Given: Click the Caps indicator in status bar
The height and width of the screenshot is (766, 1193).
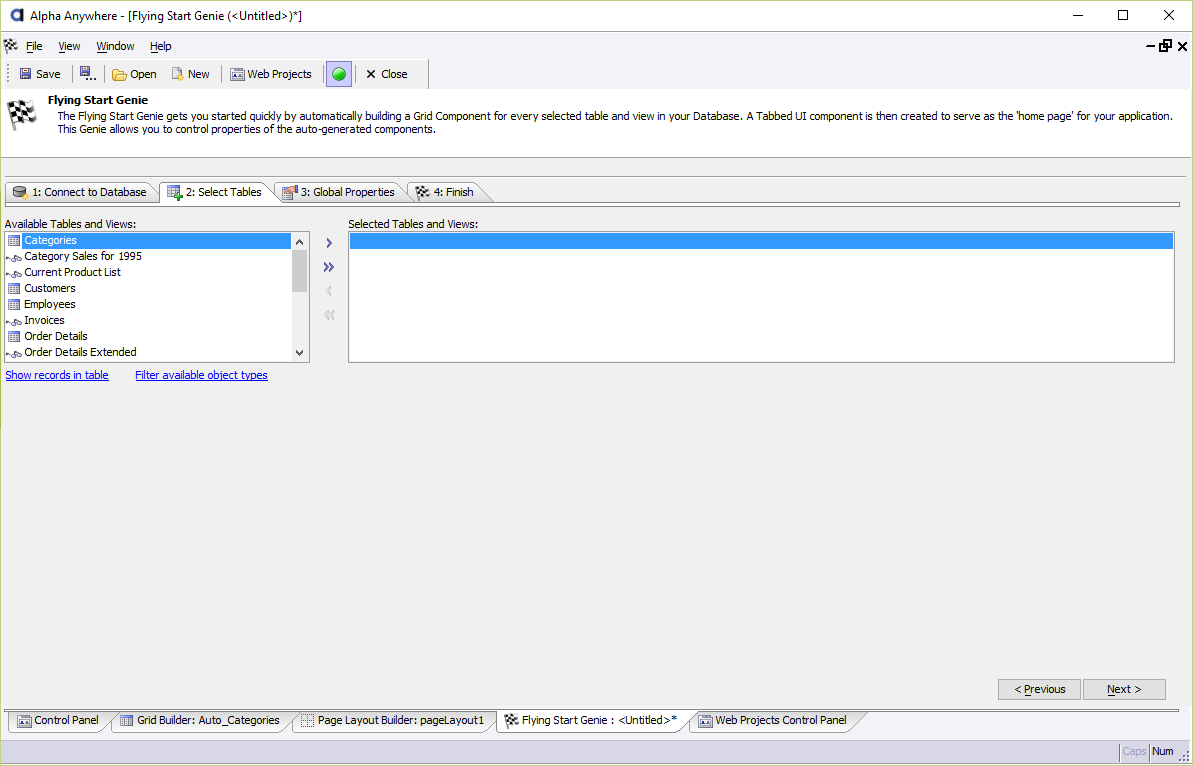Looking at the screenshot, I should pyautogui.click(x=1134, y=751).
